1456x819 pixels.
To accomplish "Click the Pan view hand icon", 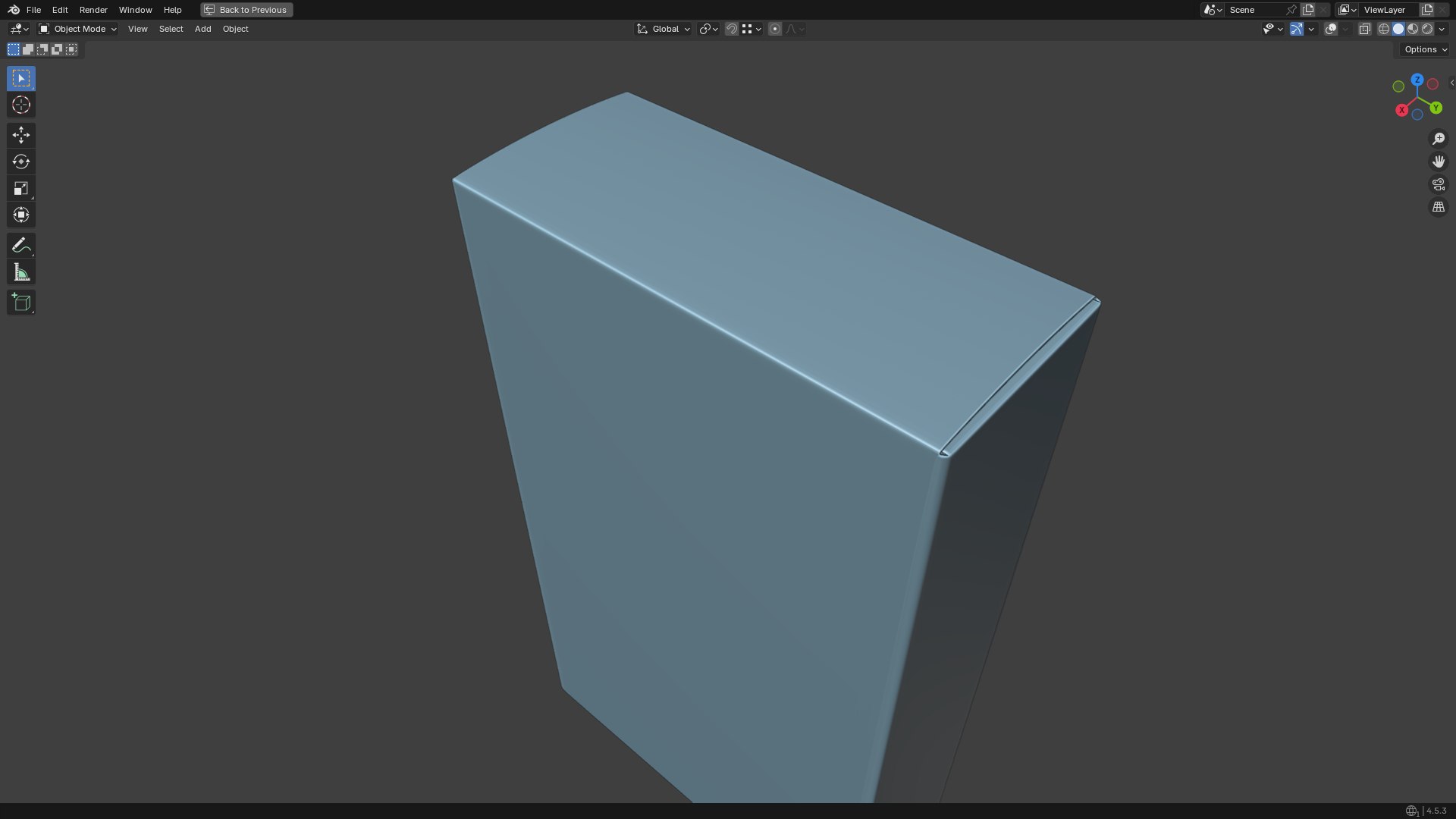I will click(1439, 162).
